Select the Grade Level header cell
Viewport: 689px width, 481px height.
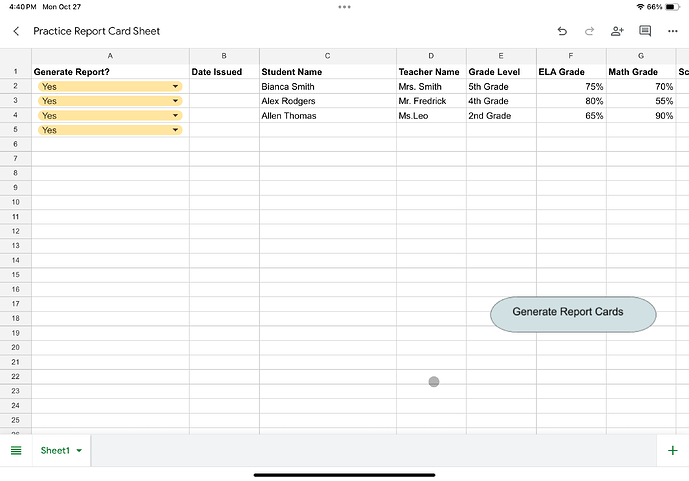pyautogui.click(x=501, y=72)
